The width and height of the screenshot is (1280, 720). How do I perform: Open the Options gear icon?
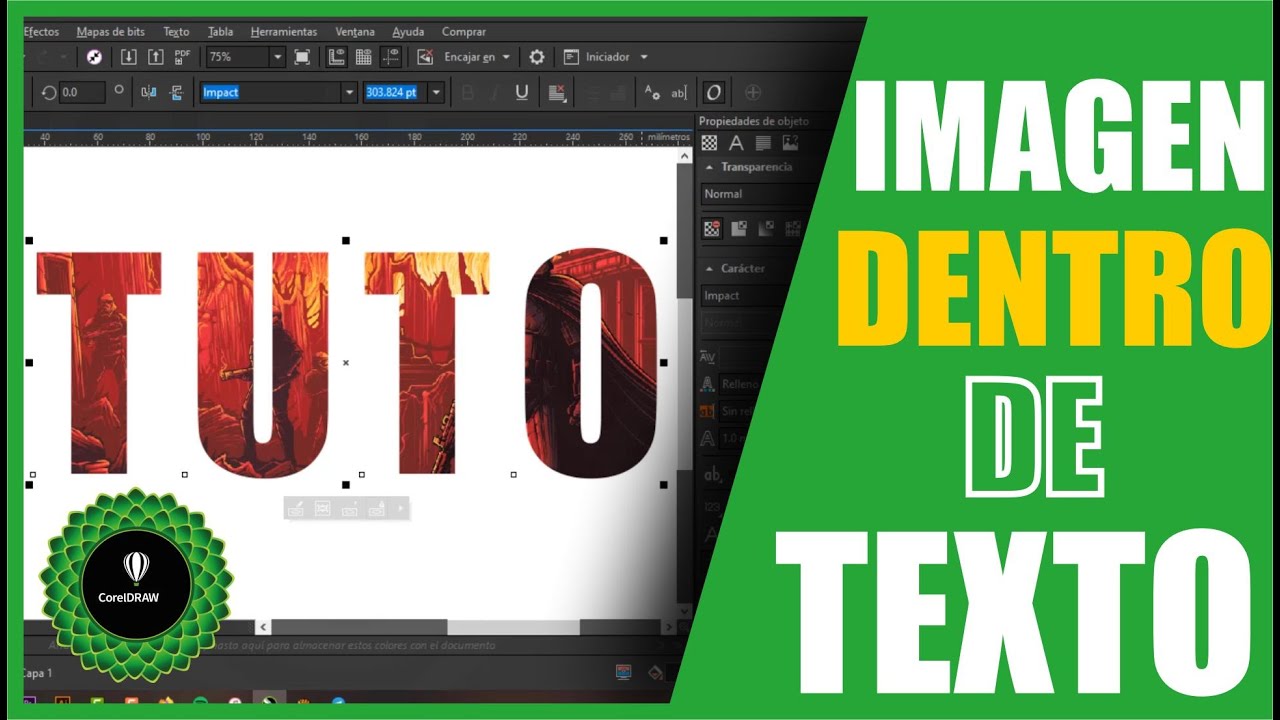(537, 57)
